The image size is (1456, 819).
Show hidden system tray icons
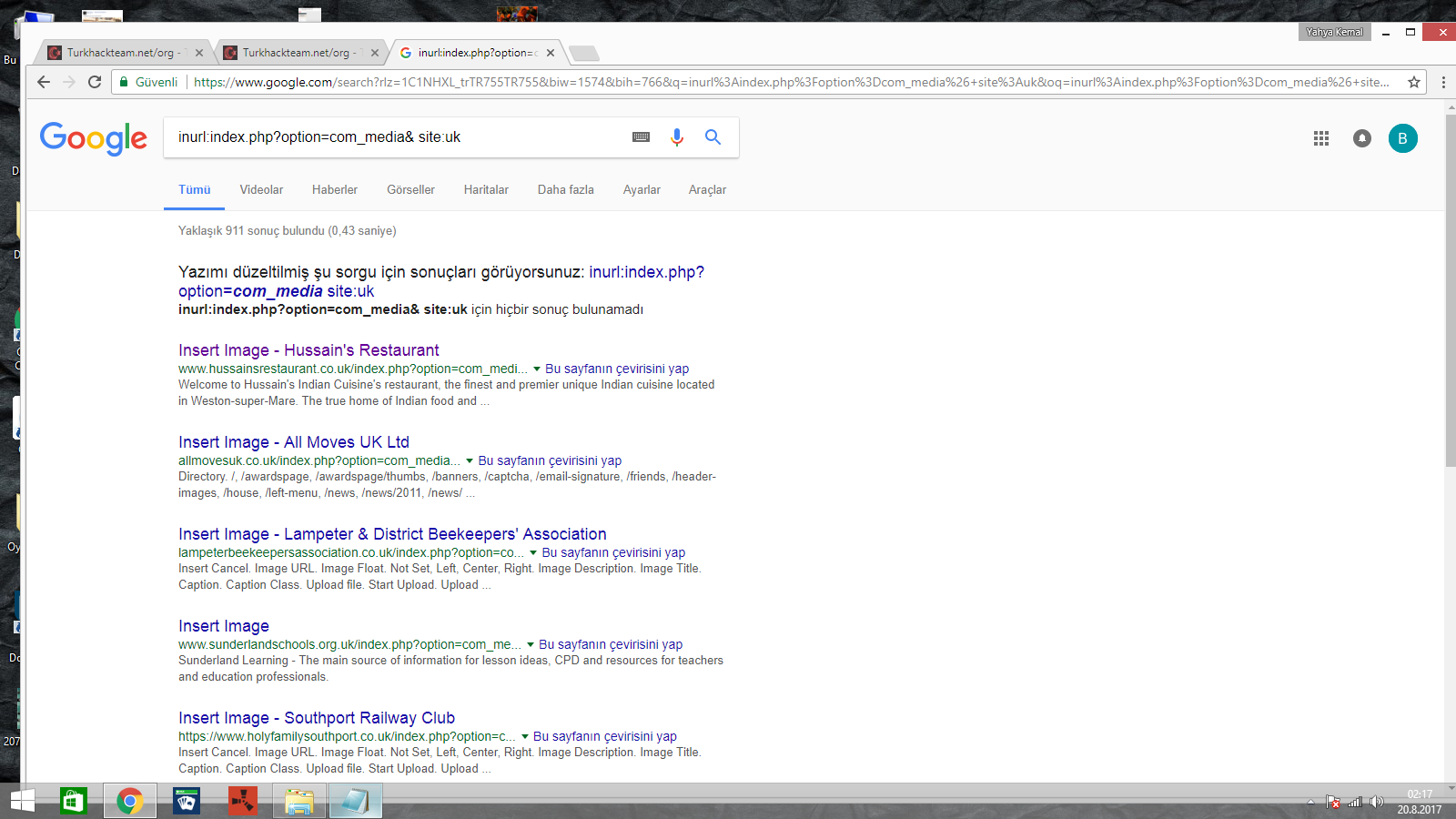click(1310, 802)
